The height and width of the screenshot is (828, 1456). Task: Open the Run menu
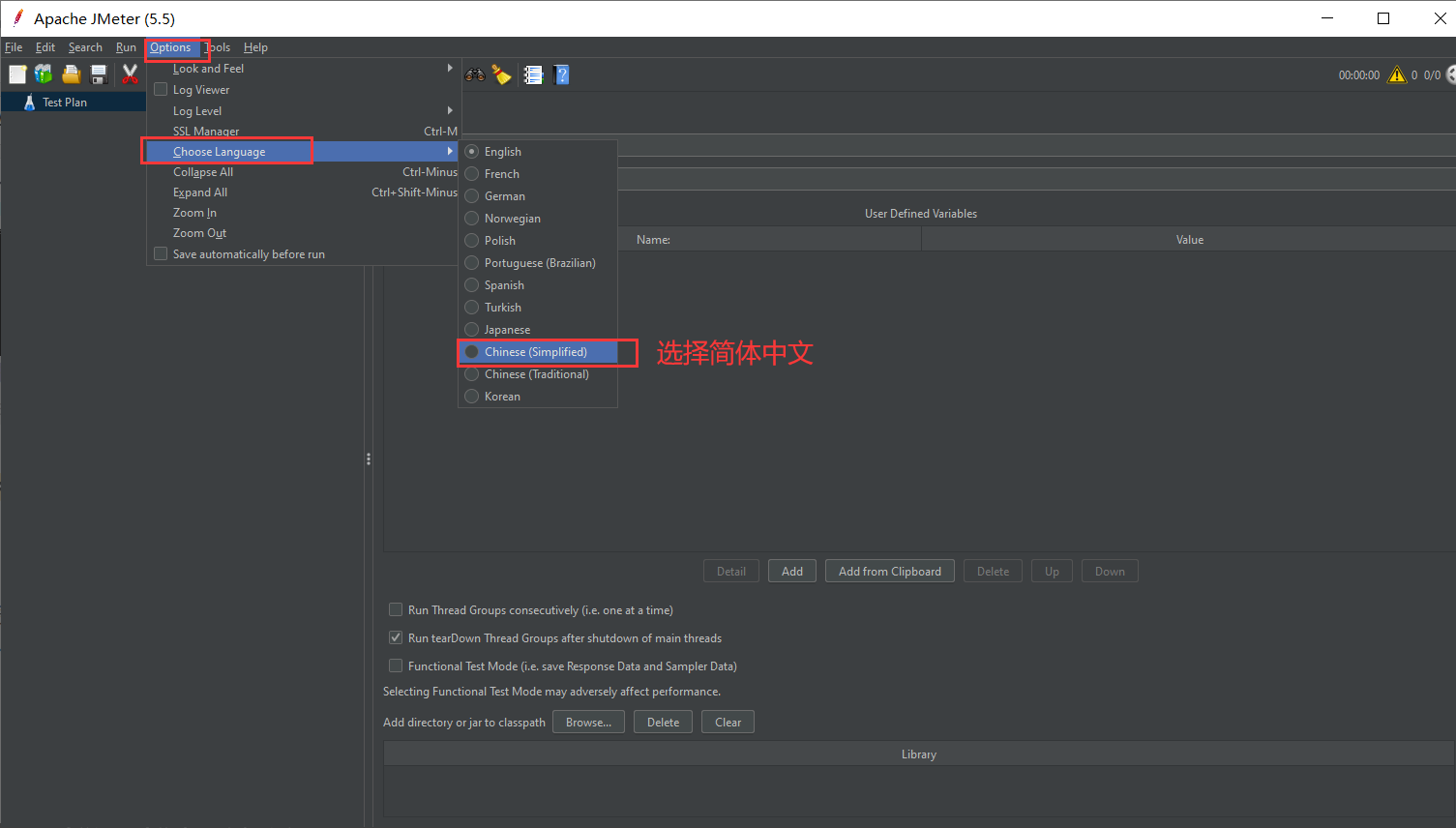[x=126, y=47]
